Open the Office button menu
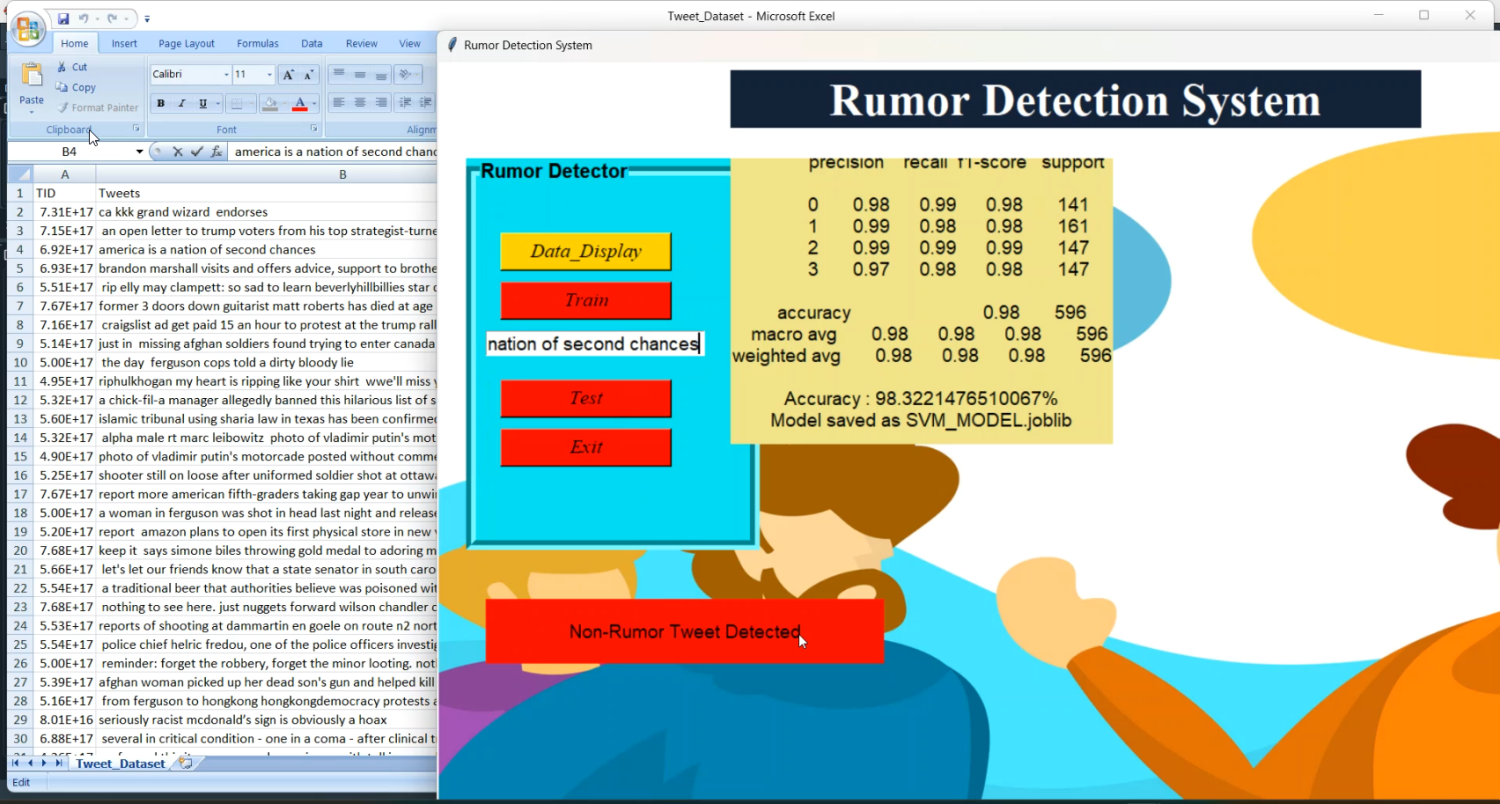This screenshot has width=1500, height=804. (28, 29)
